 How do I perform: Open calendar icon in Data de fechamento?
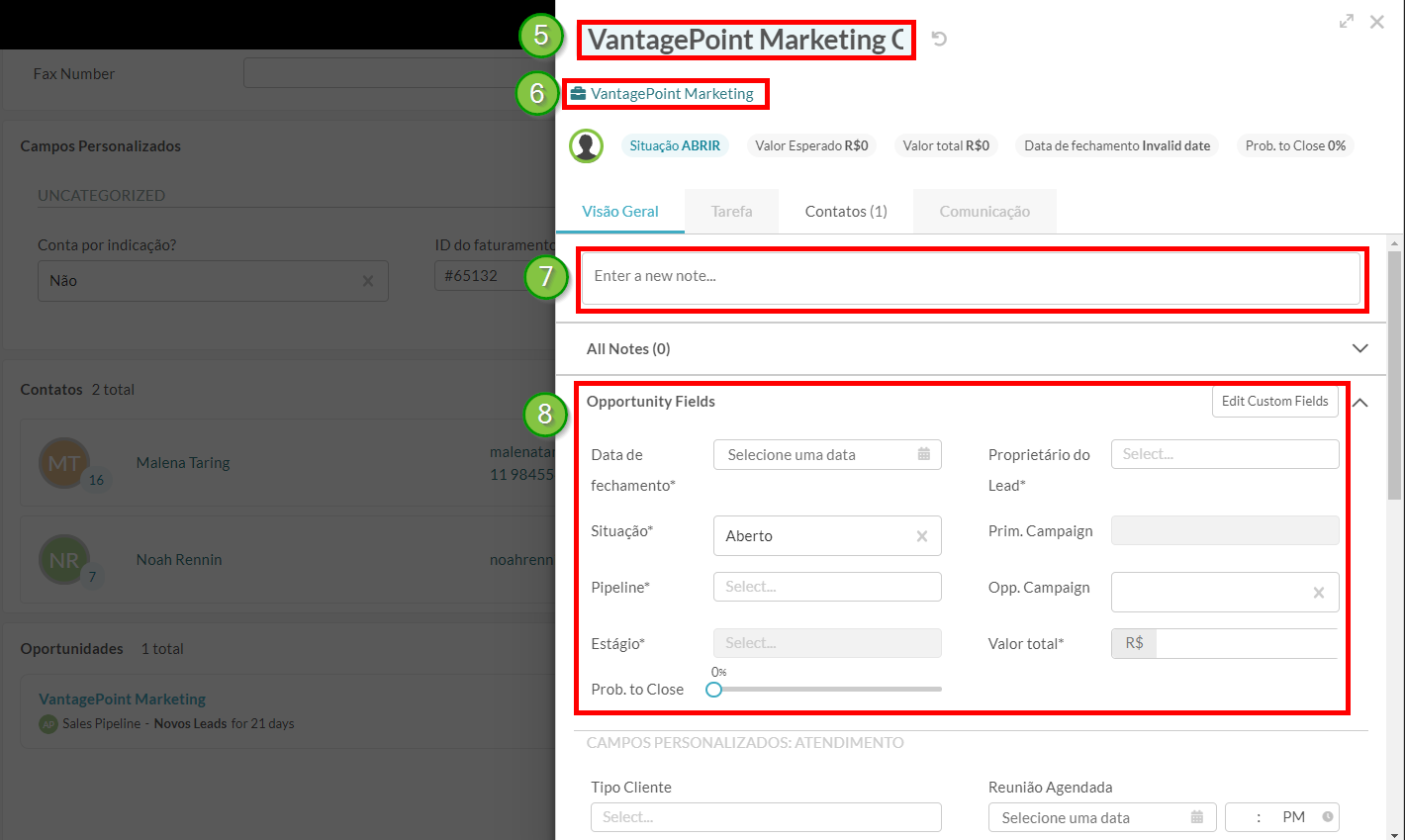pos(923,454)
